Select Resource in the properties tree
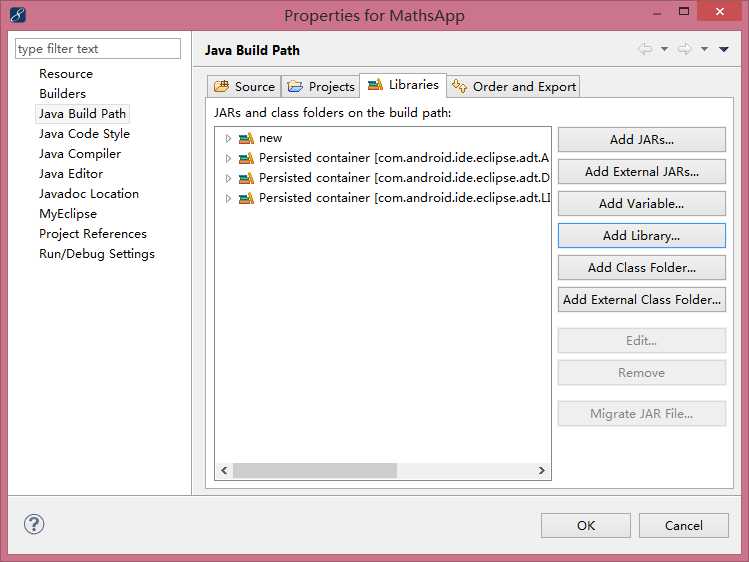749x562 pixels. pyautogui.click(x=66, y=74)
